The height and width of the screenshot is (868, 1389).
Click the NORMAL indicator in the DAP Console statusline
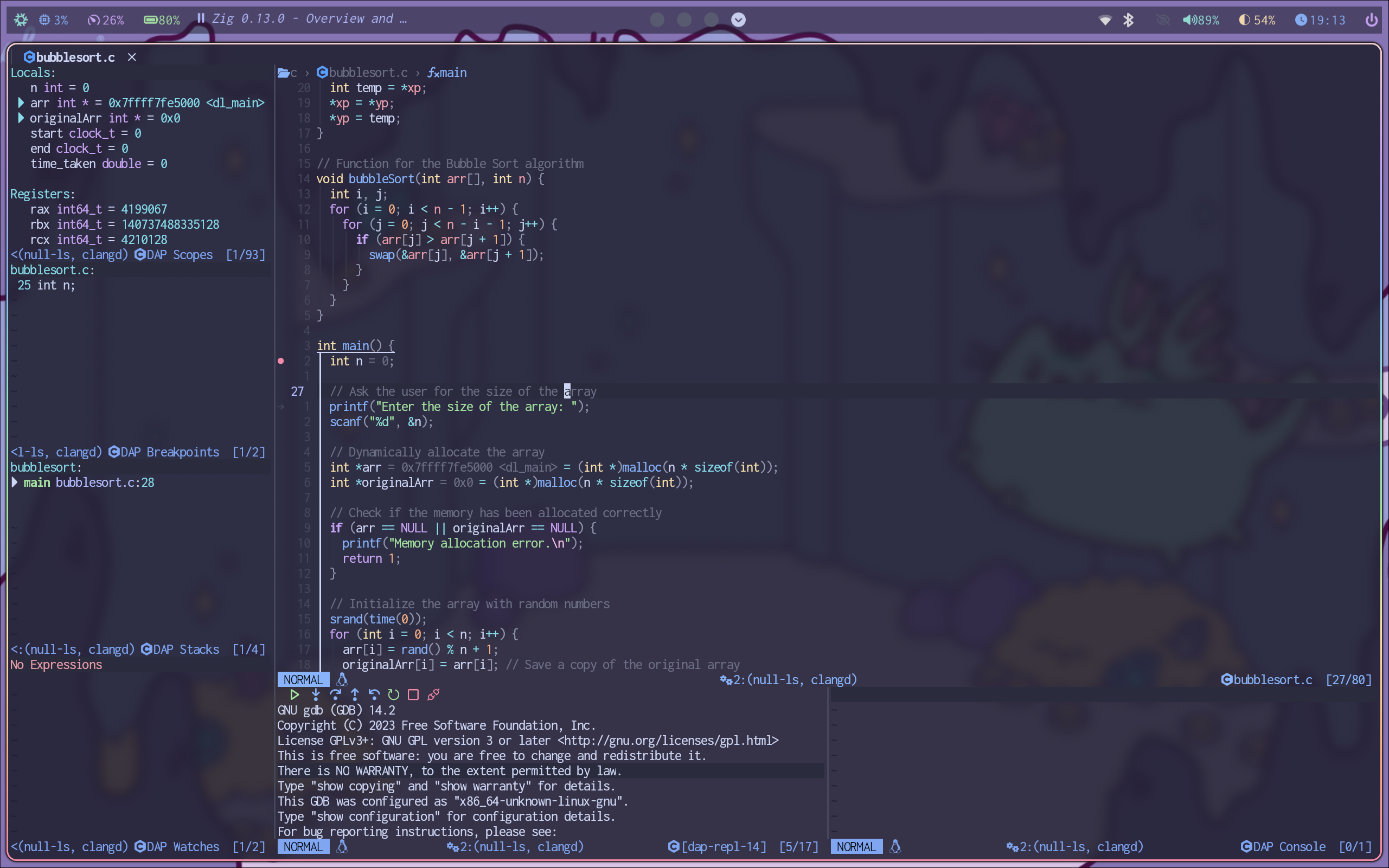856,847
